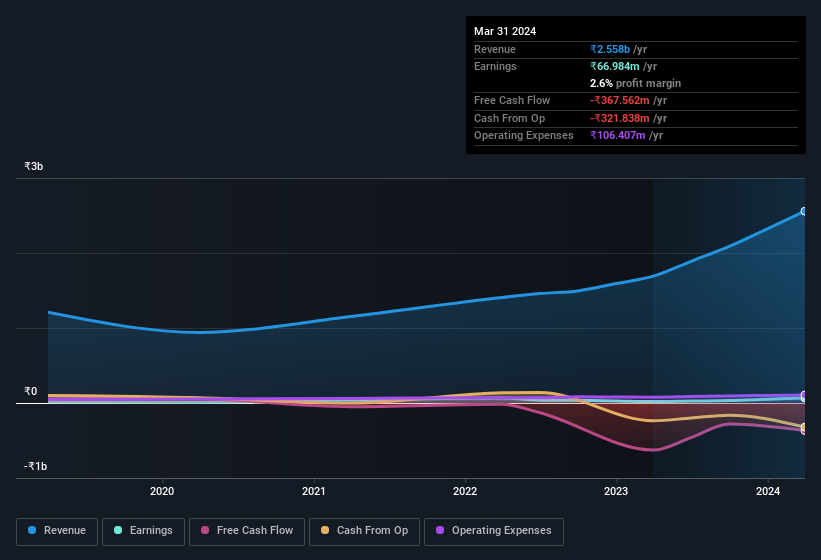Toggle the Cash From Op legend series
821x560 pixels.
point(364,531)
